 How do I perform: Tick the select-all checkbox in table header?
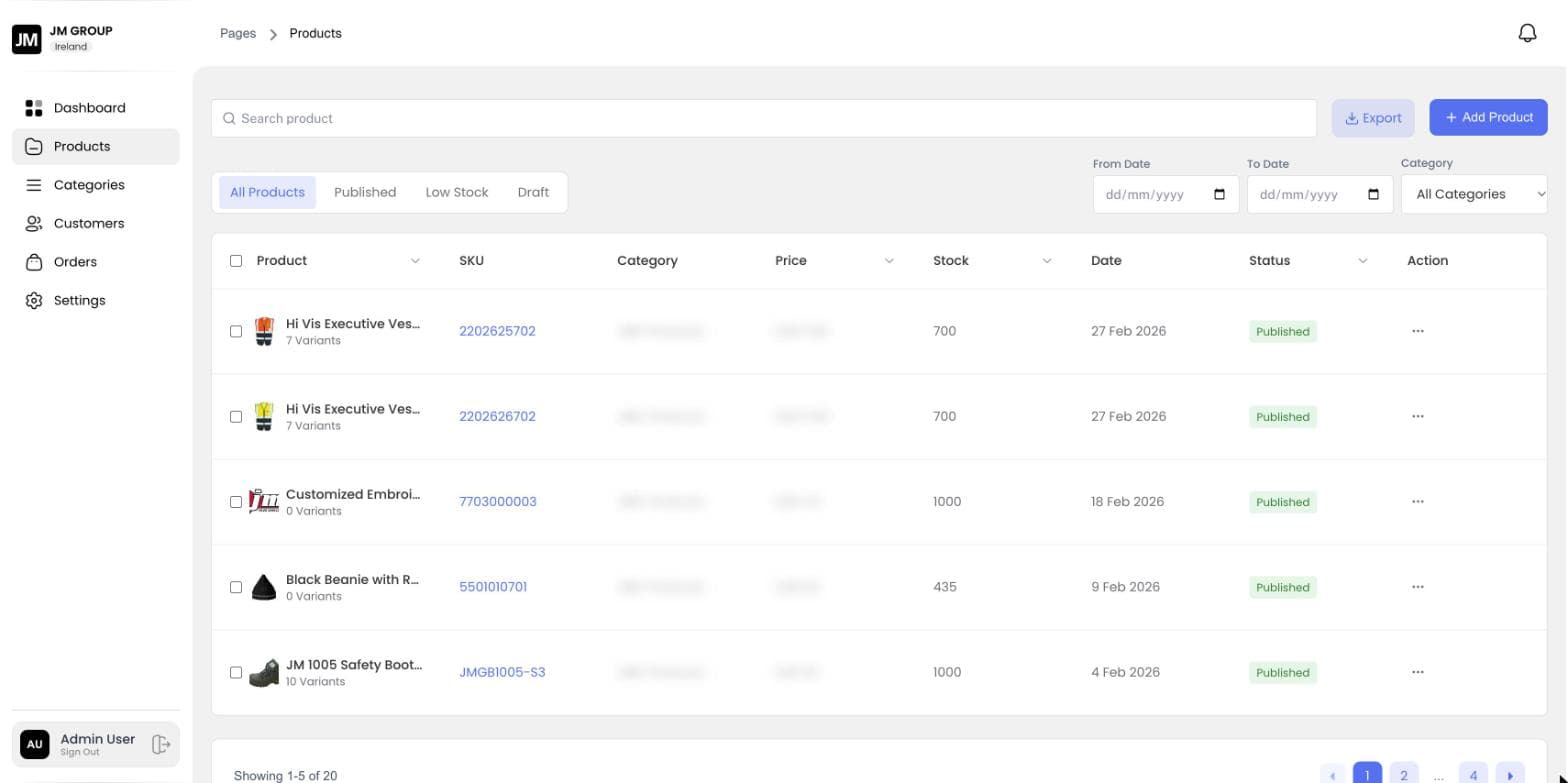(236, 261)
